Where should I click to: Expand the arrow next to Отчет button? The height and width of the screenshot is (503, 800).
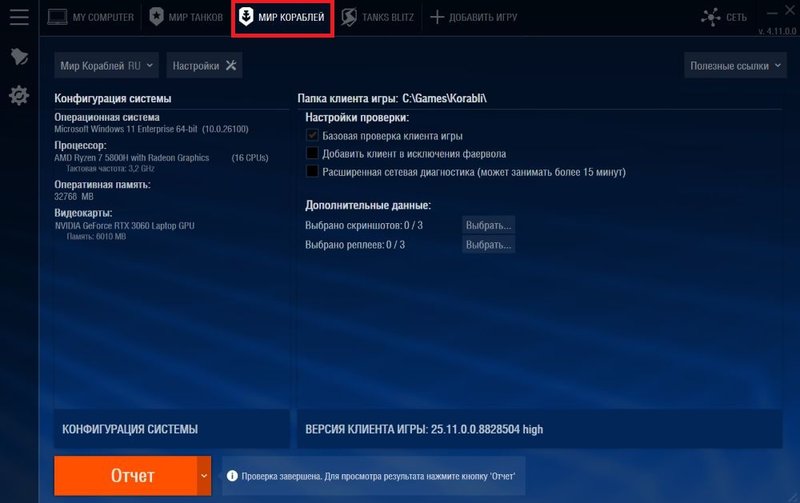tap(205, 476)
